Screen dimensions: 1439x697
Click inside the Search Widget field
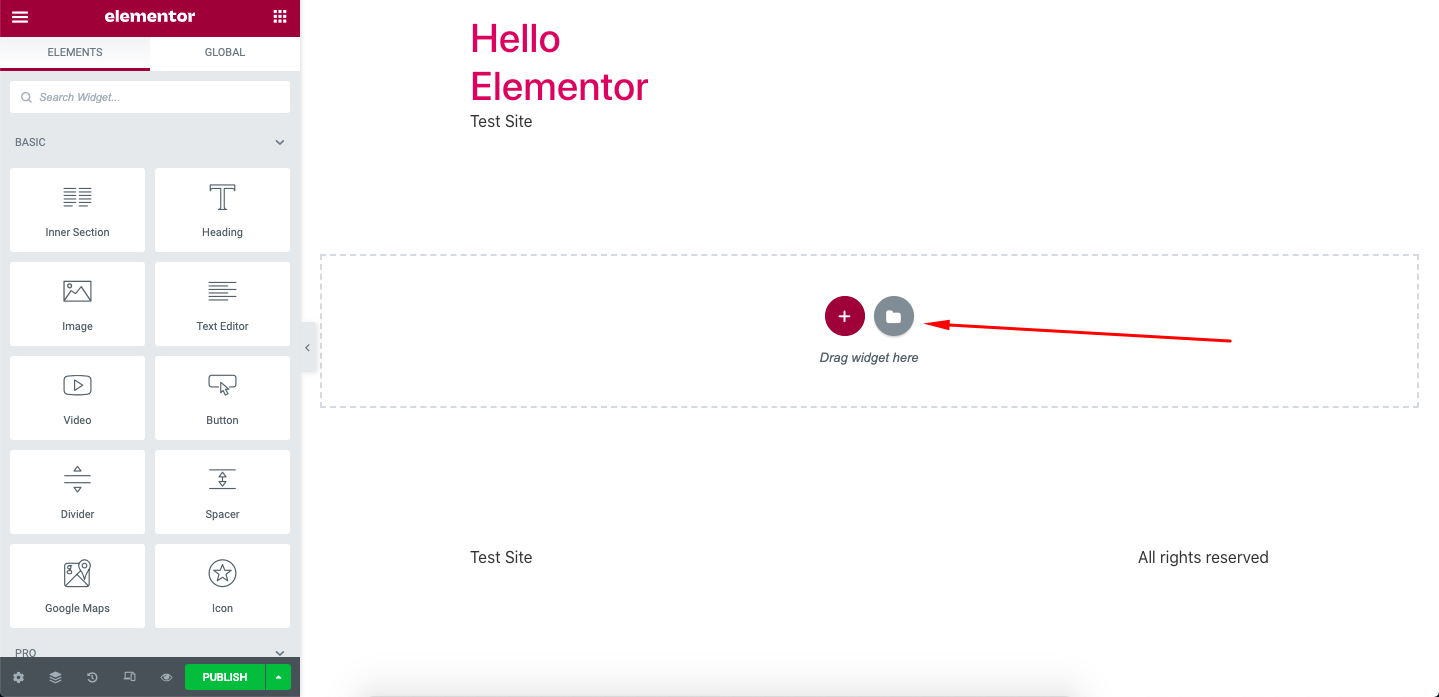149,96
